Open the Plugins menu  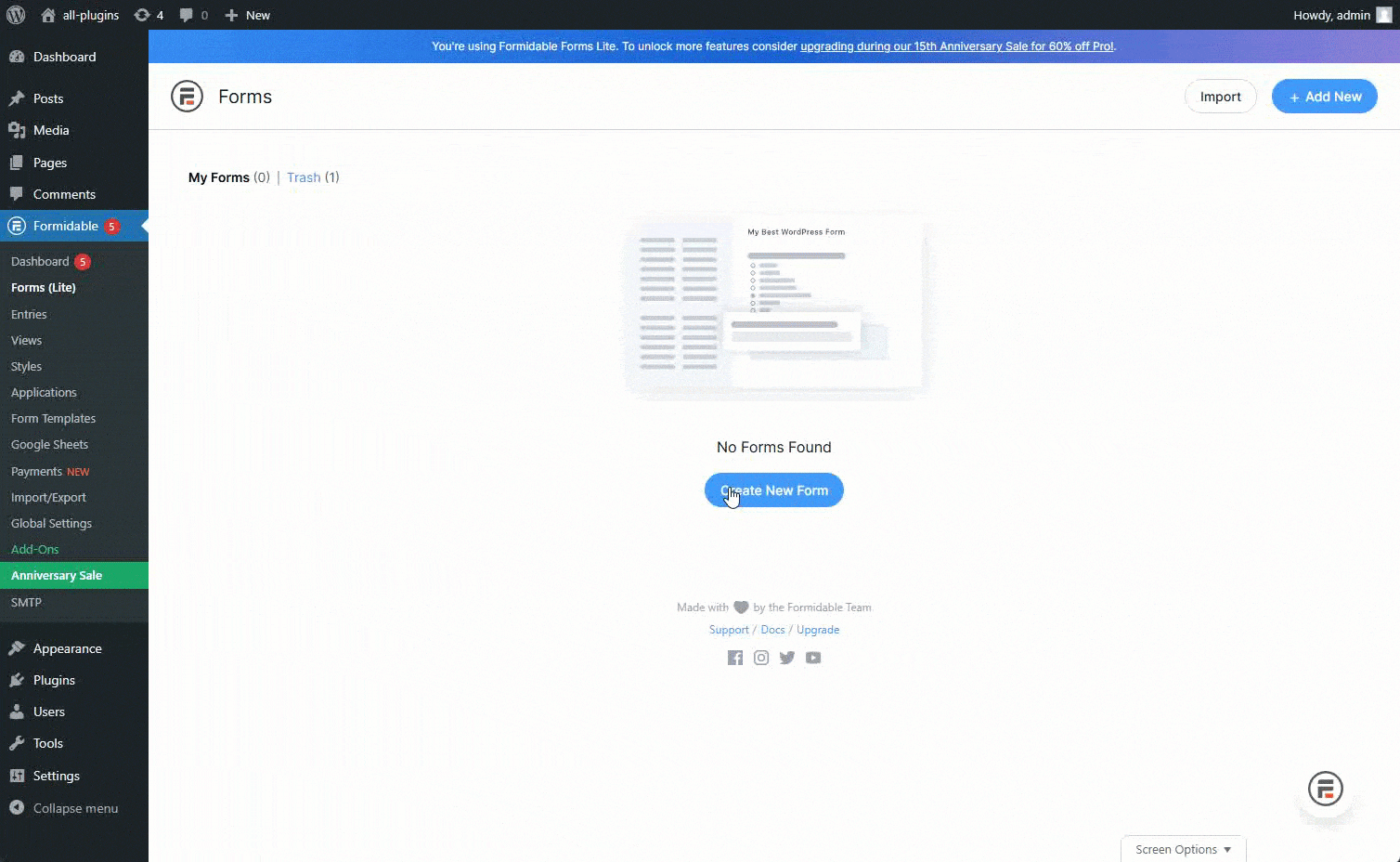(x=74, y=680)
